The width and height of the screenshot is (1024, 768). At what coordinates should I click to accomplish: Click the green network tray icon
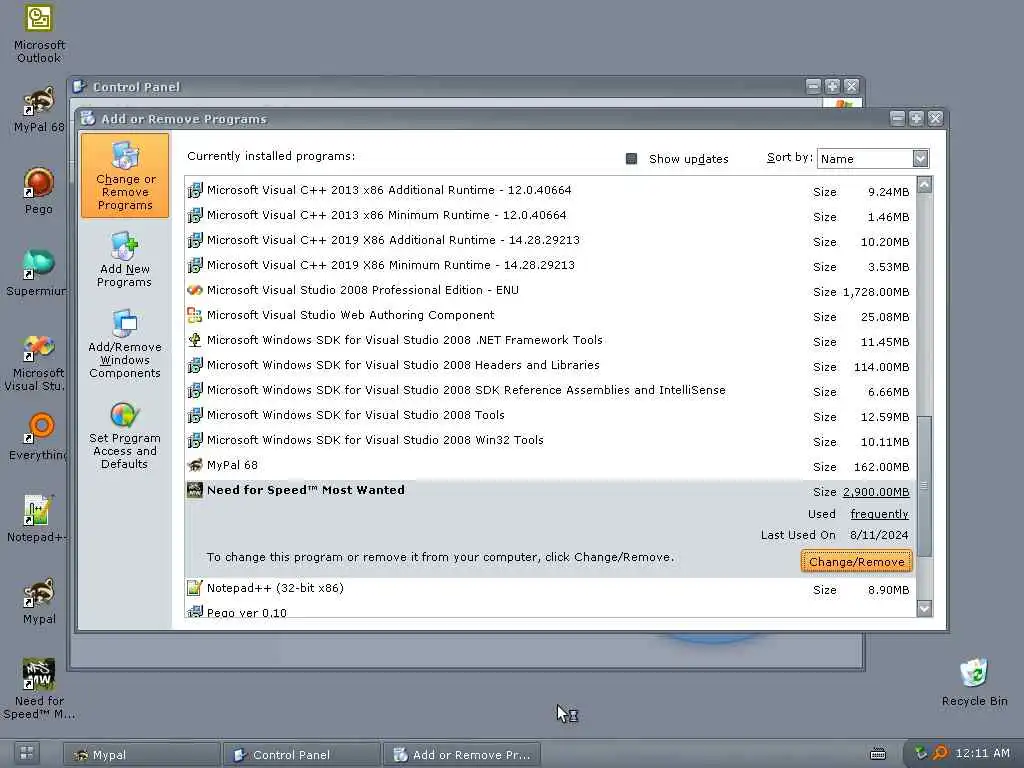(x=921, y=753)
